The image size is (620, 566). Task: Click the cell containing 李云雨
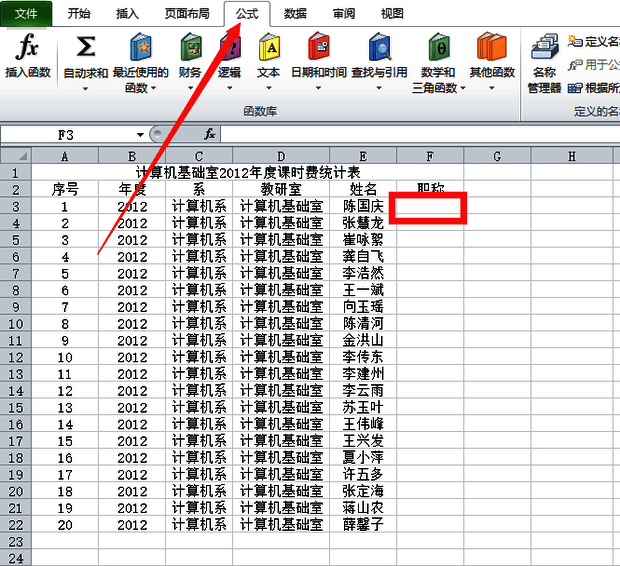pyautogui.click(x=363, y=390)
